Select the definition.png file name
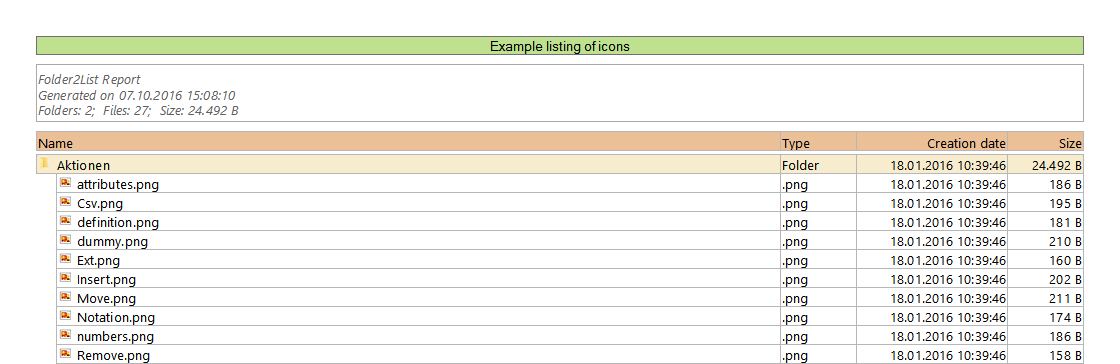1120x364 pixels. 118,223
